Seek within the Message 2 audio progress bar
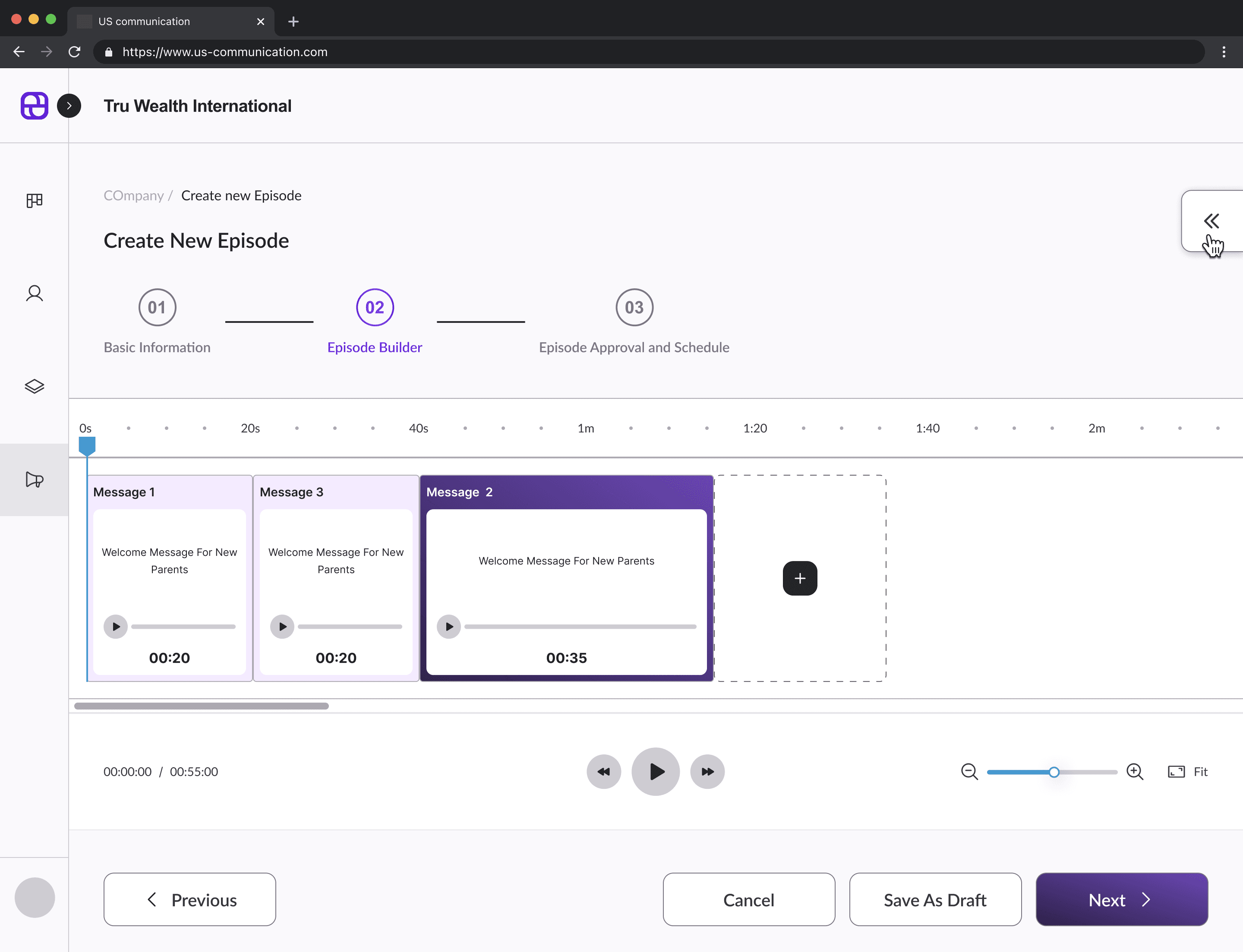 point(580,627)
